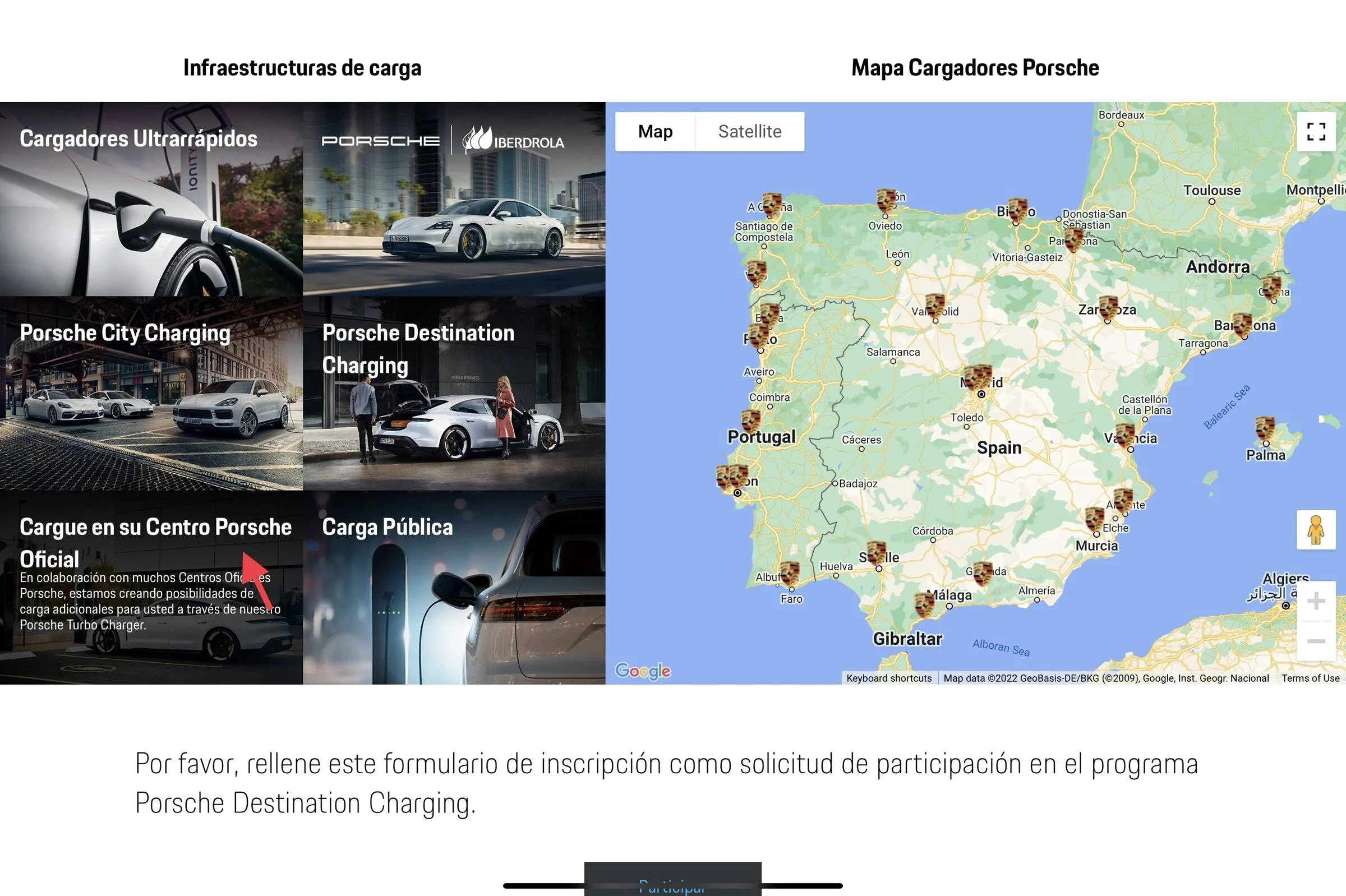Select Porsche marker at A Coruña
The width and height of the screenshot is (1346, 896).
pos(772,206)
